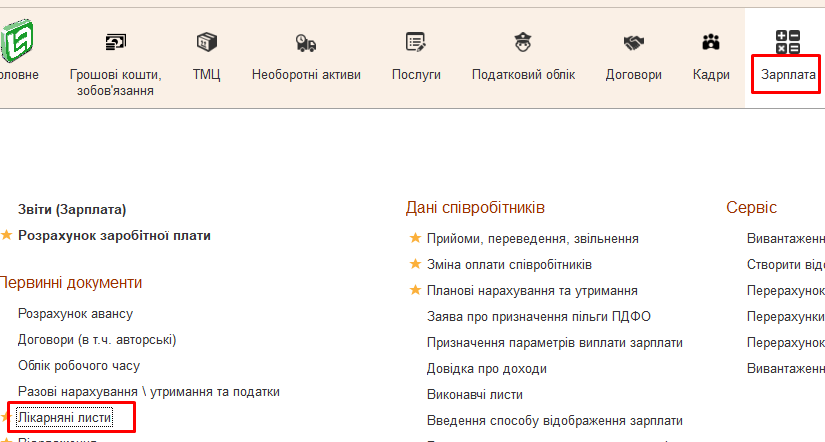
Task: Toggle favorite star for Розрахунок заробітної плати
Action: (6, 235)
